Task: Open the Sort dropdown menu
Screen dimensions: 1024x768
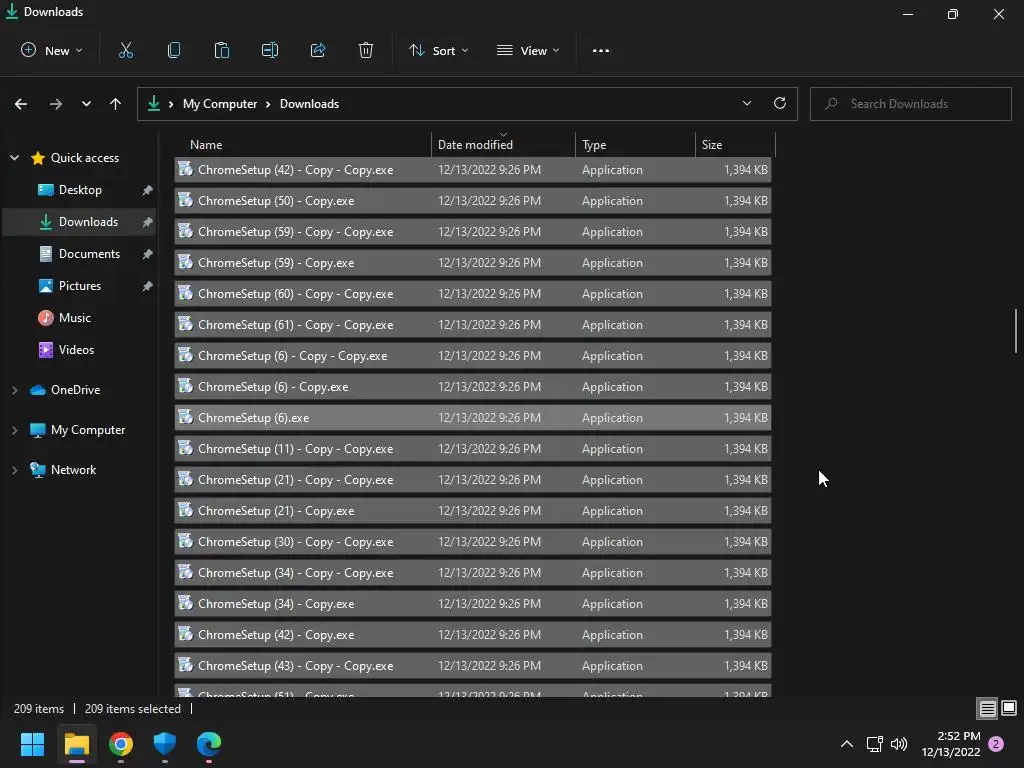Action: point(438,50)
